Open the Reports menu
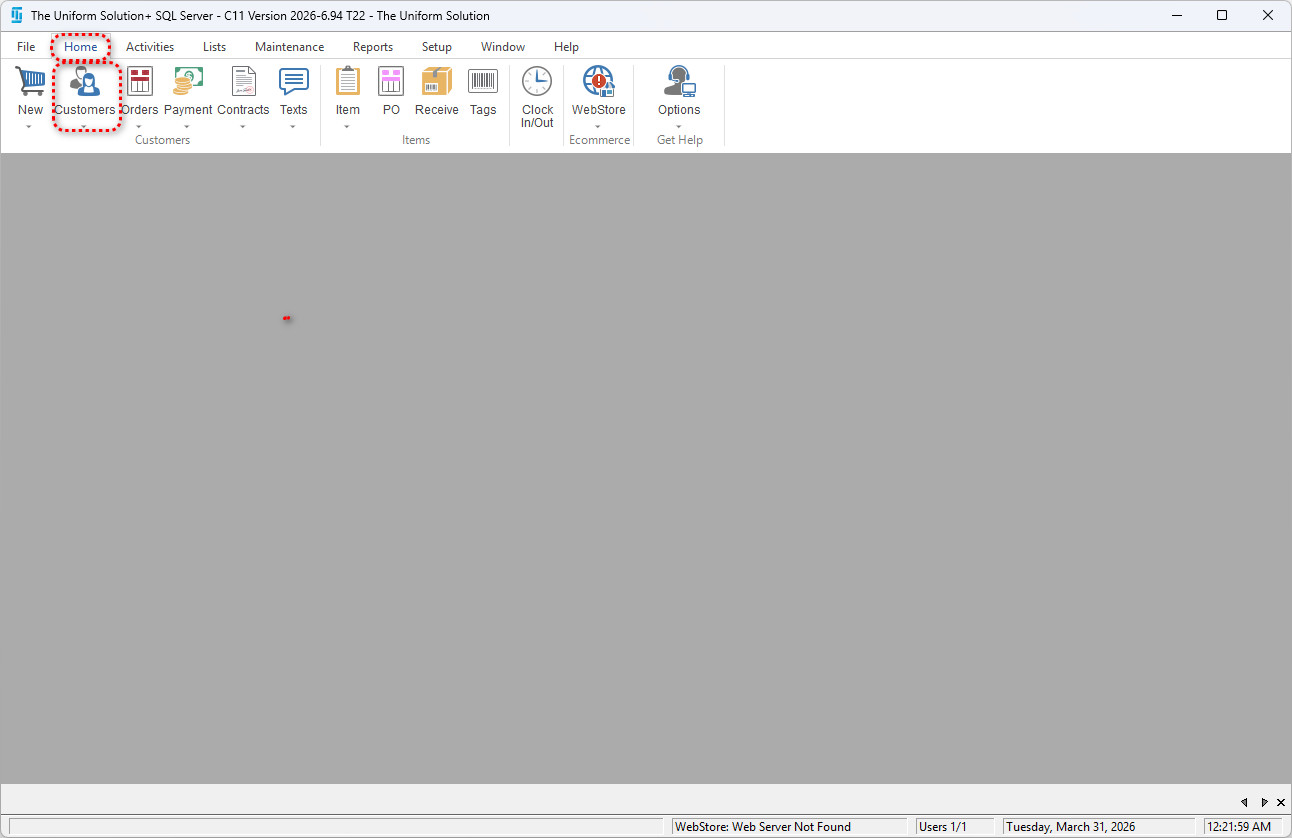Viewport: 1292px width, 838px height. pyautogui.click(x=372, y=47)
